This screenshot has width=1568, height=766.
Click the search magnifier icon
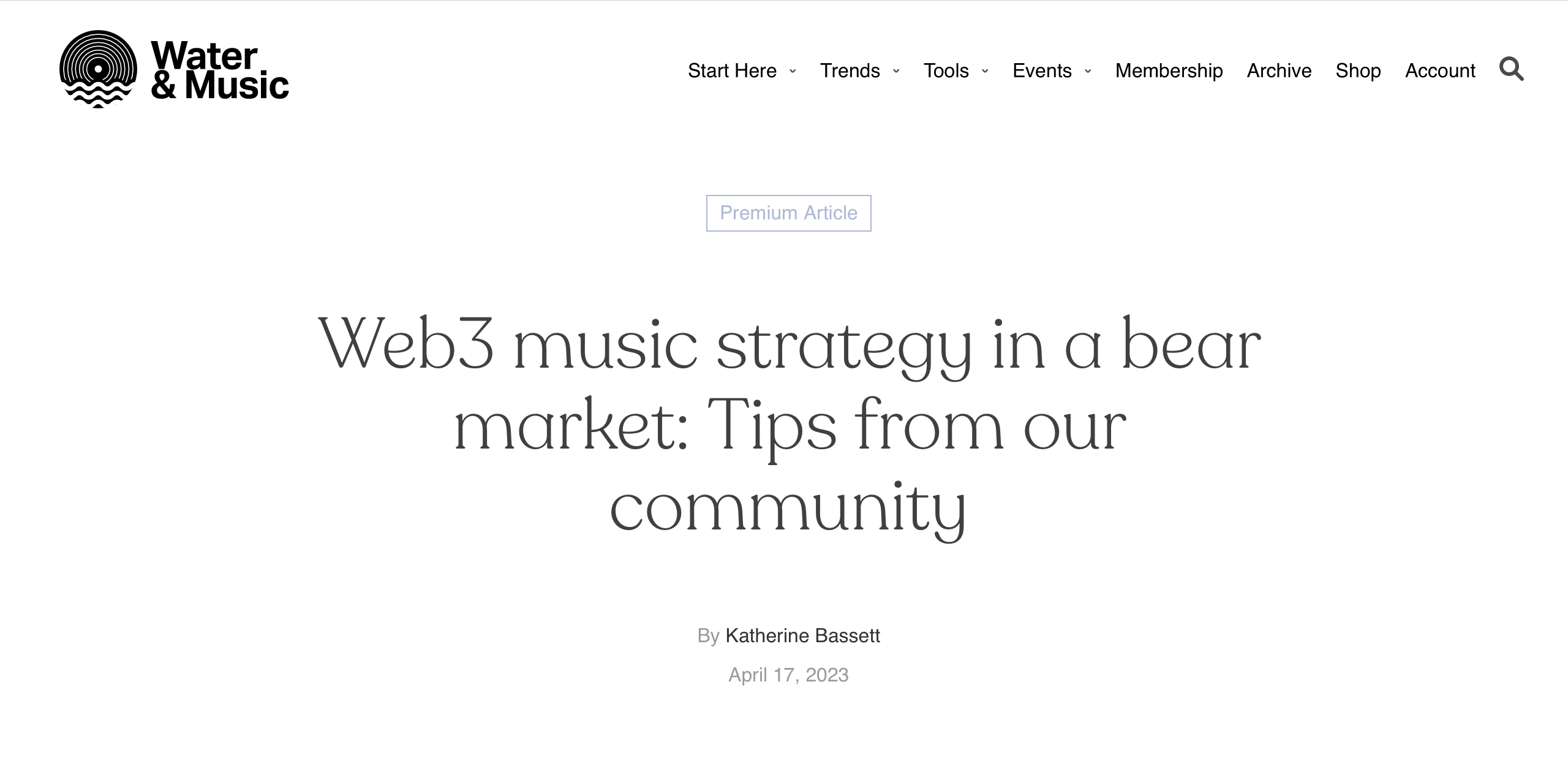coord(1511,69)
